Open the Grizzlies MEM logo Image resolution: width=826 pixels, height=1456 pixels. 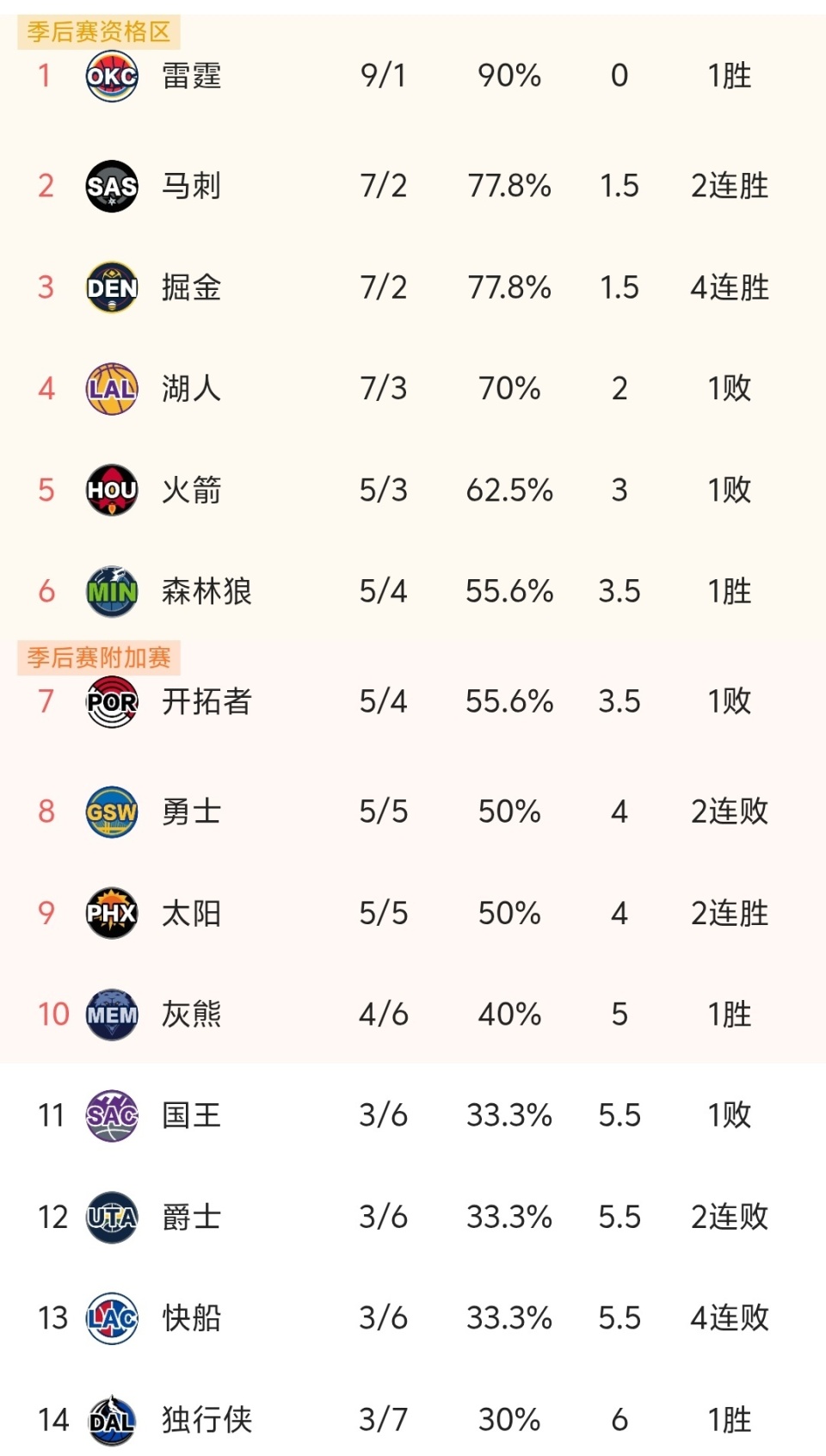coord(112,1015)
